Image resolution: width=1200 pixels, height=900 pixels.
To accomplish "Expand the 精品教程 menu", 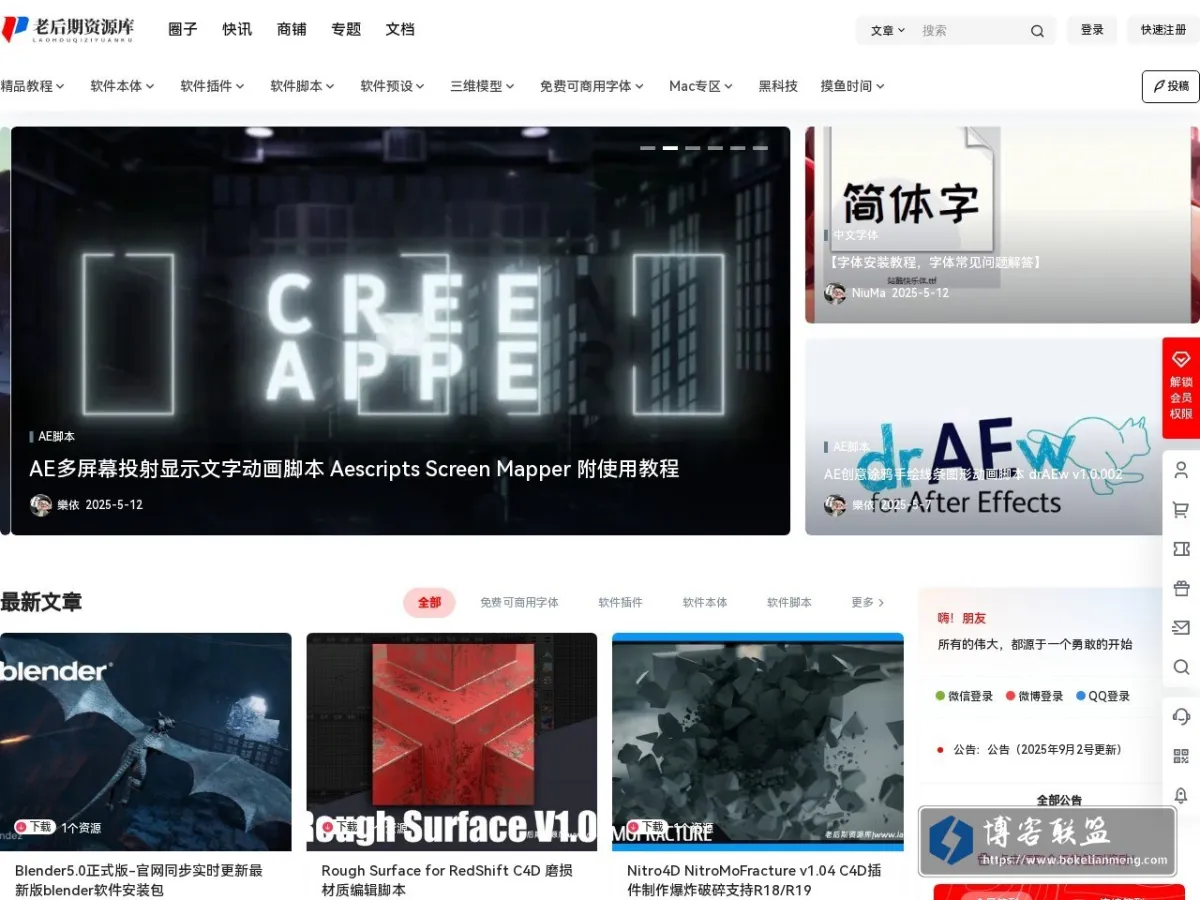I will (32, 86).
